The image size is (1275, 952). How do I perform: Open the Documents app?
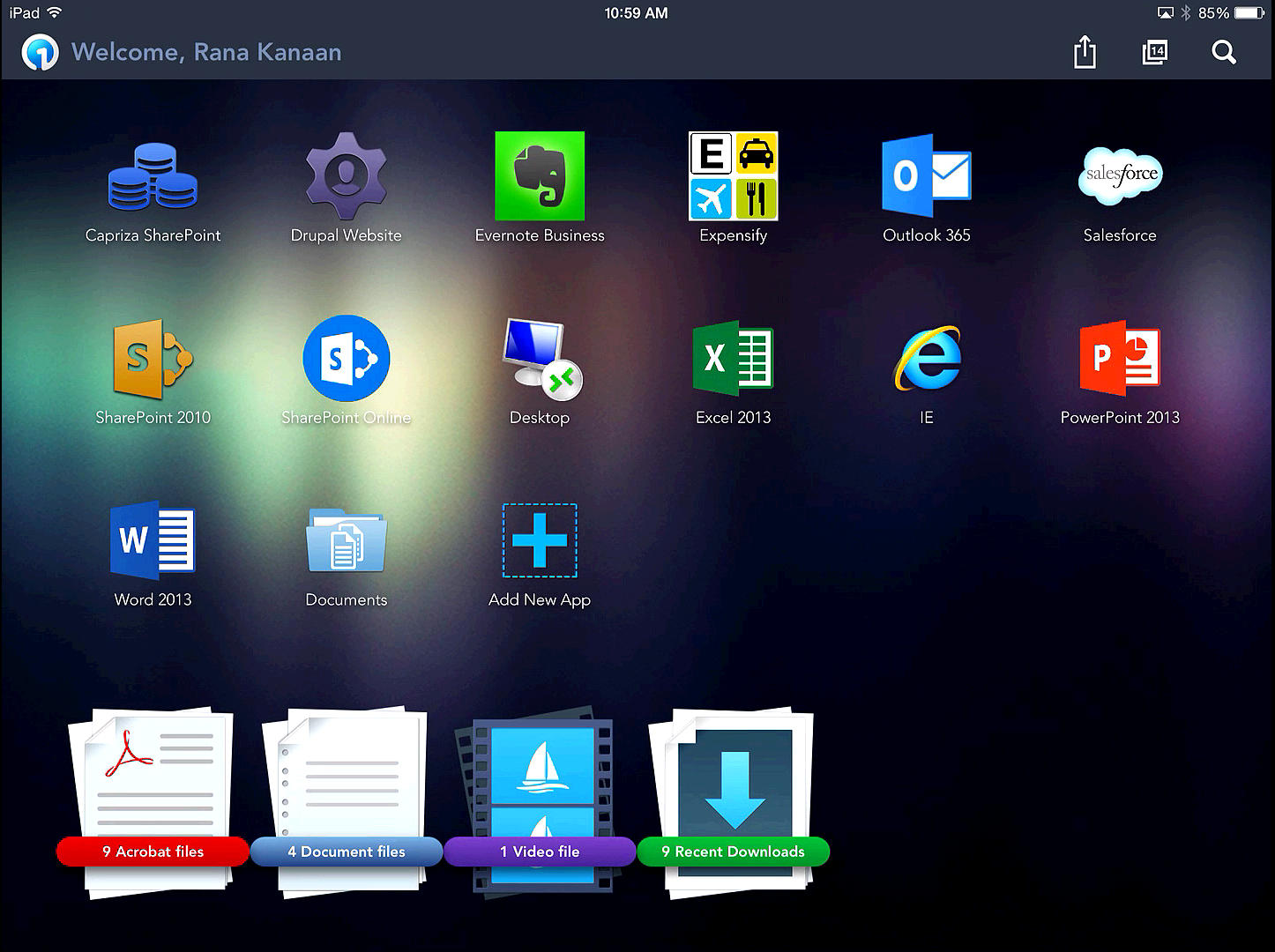point(346,540)
